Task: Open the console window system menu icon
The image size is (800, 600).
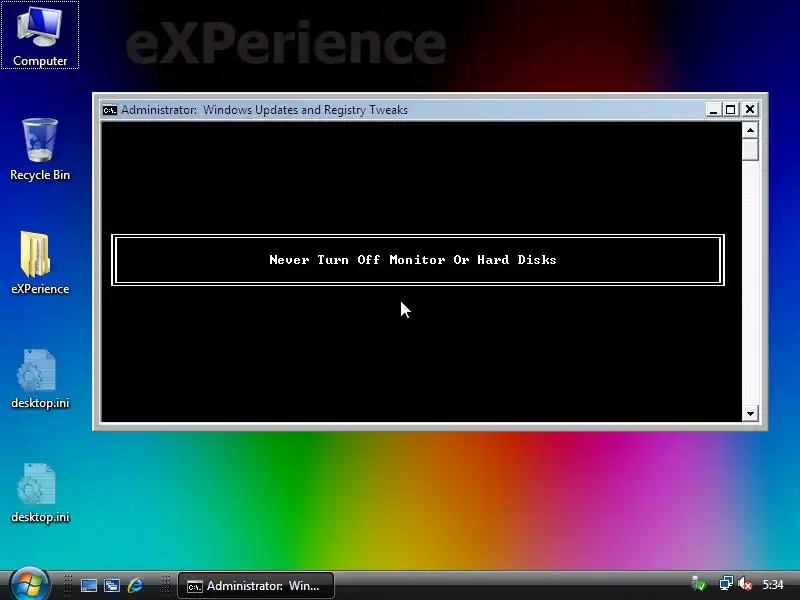Action: tap(109, 110)
